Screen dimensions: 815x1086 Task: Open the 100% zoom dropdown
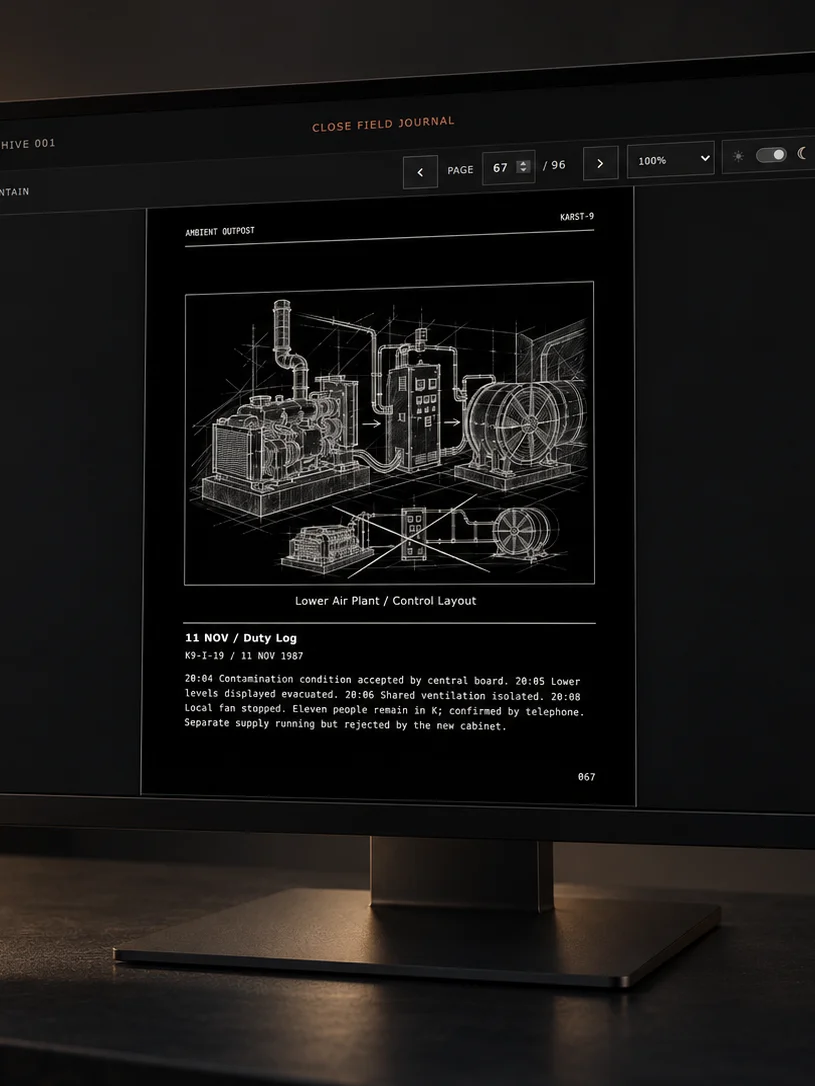[x=670, y=160]
